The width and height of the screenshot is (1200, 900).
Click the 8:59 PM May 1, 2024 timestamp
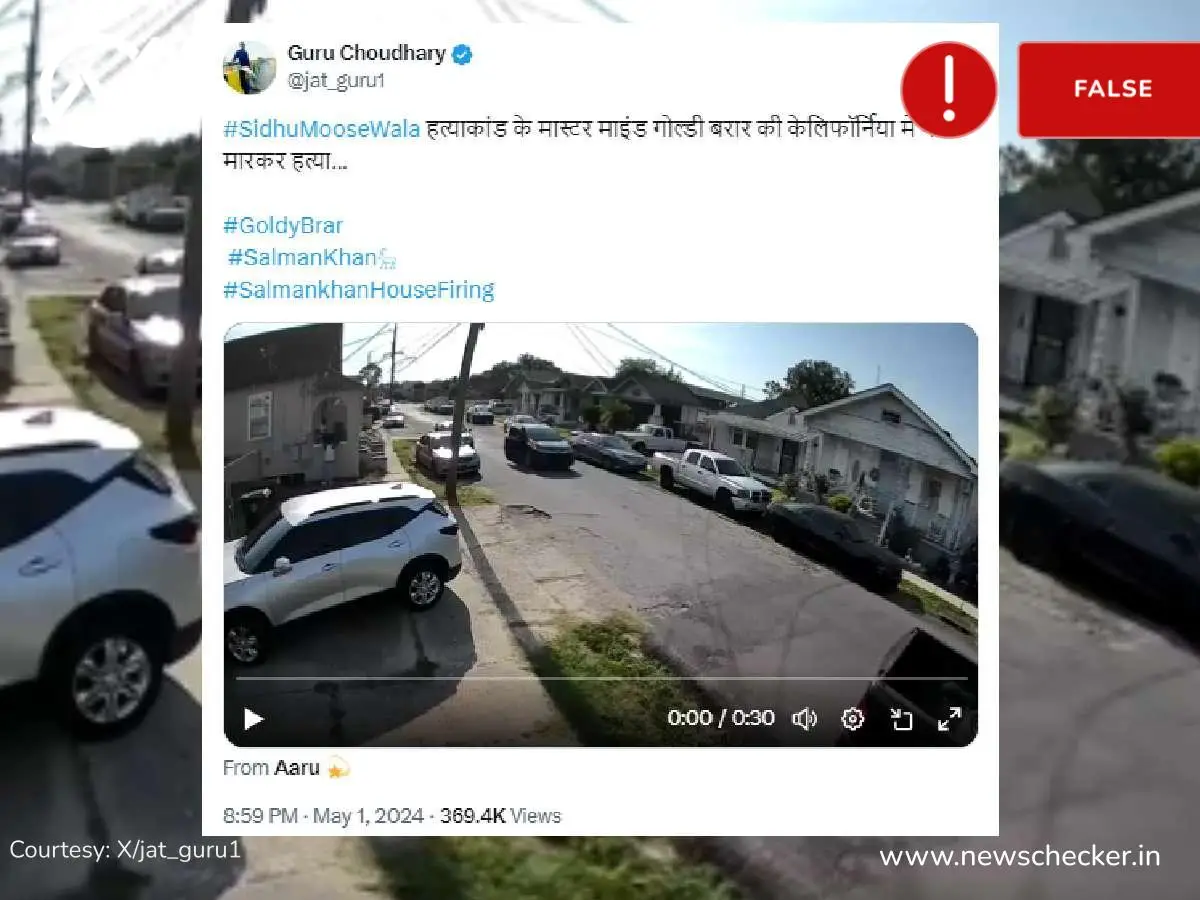[323, 816]
